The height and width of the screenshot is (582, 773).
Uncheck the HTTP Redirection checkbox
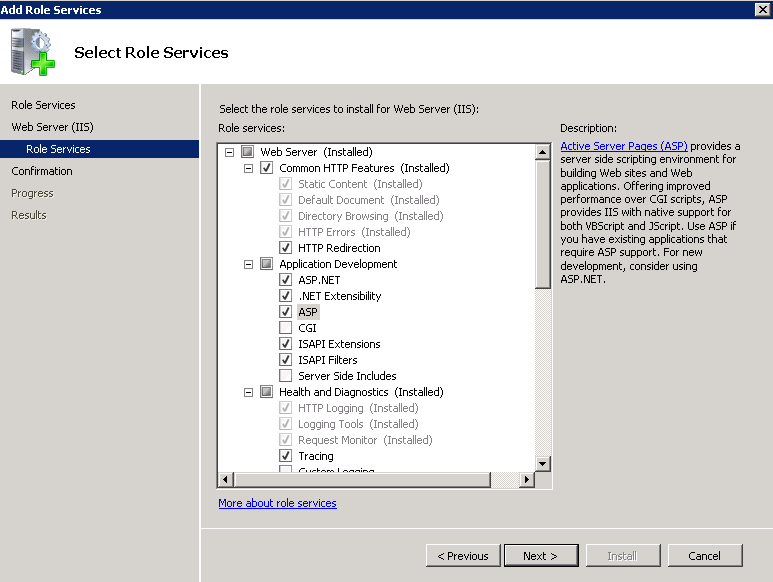click(x=286, y=248)
